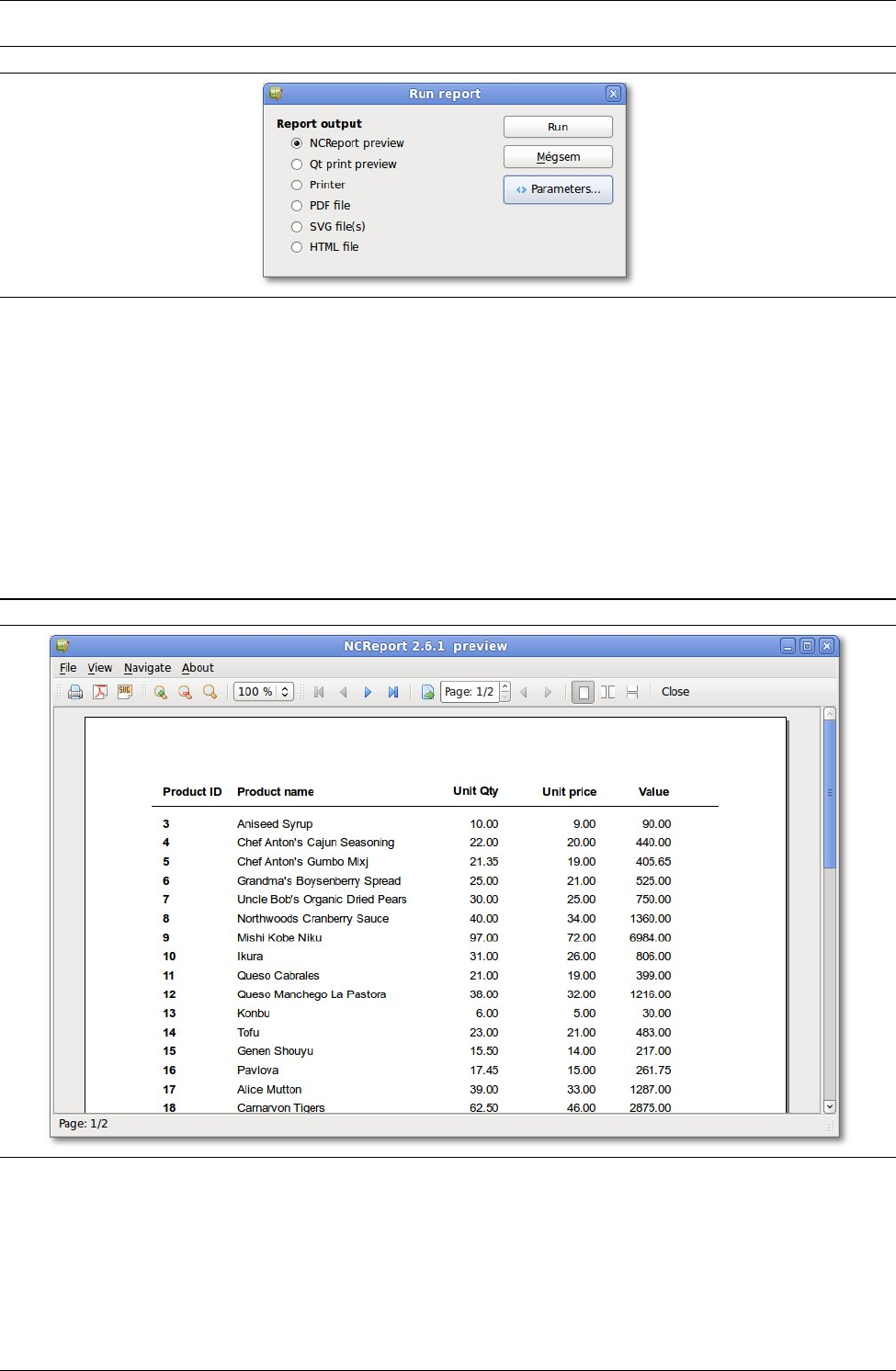Click the Product ID column header
The image size is (896, 1371).
click(192, 792)
